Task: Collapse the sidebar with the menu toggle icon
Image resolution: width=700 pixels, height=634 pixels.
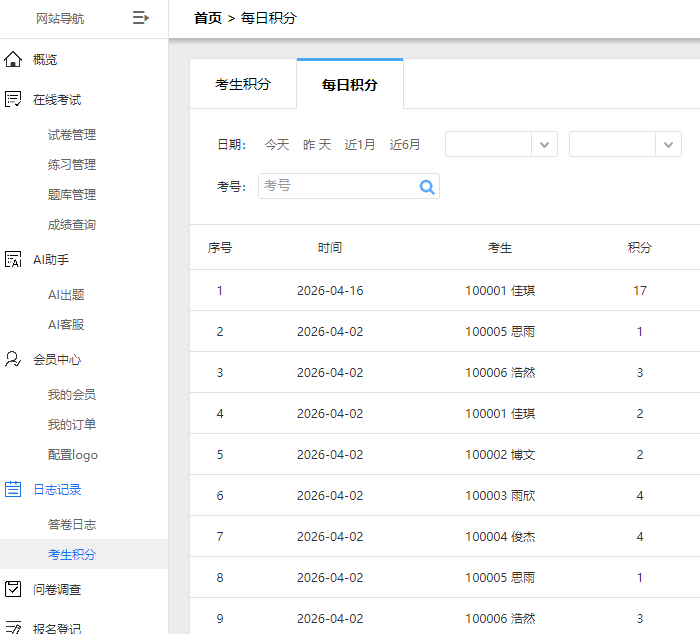Action: pyautogui.click(x=141, y=18)
